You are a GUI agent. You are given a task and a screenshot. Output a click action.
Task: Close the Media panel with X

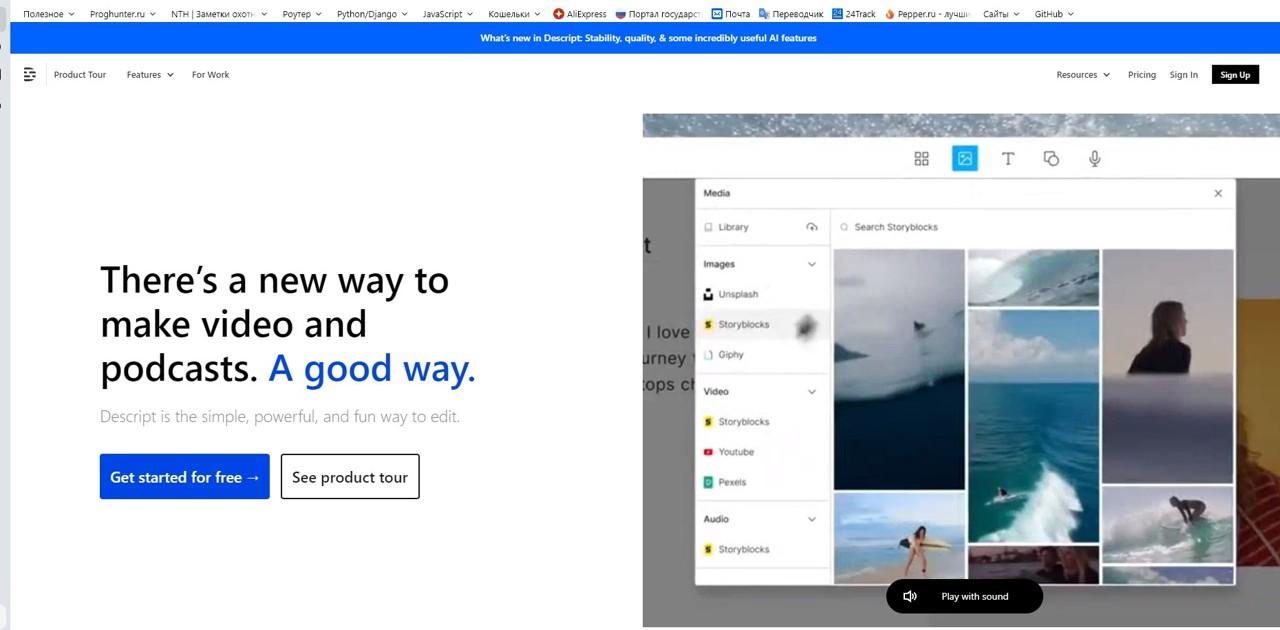point(1218,194)
